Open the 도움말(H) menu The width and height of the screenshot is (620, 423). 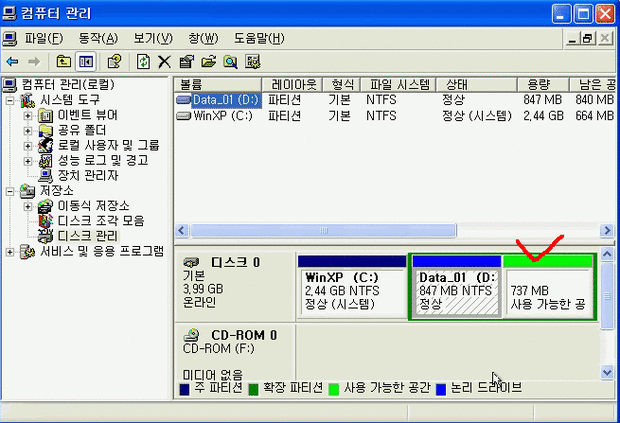tap(259, 38)
